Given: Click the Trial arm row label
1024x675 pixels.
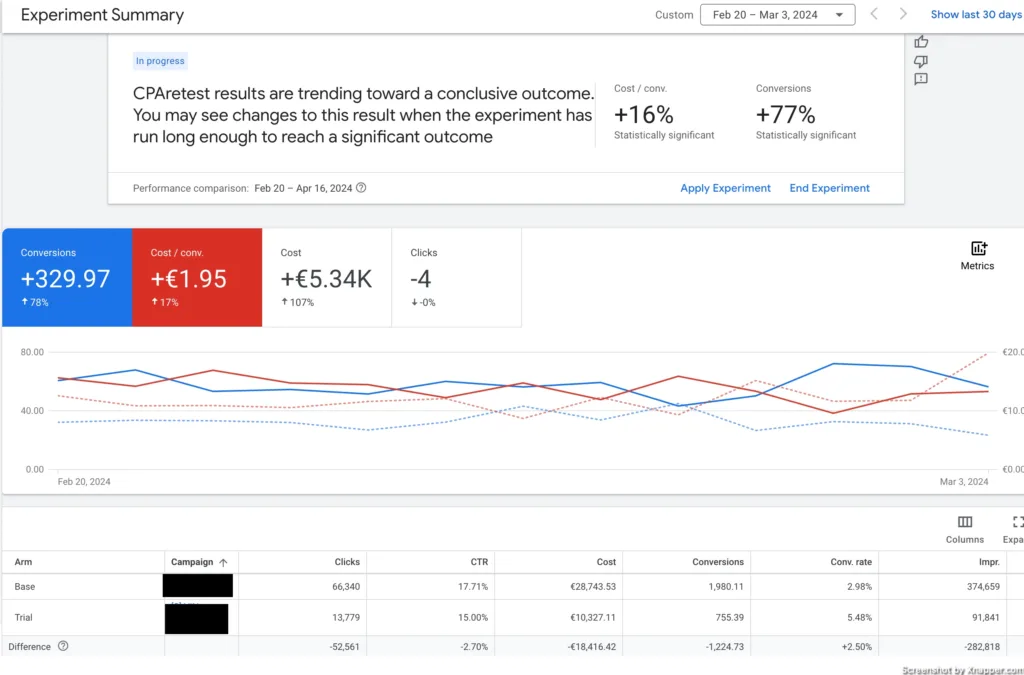Looking at the screenshot, I should click(x=24, y=617).
